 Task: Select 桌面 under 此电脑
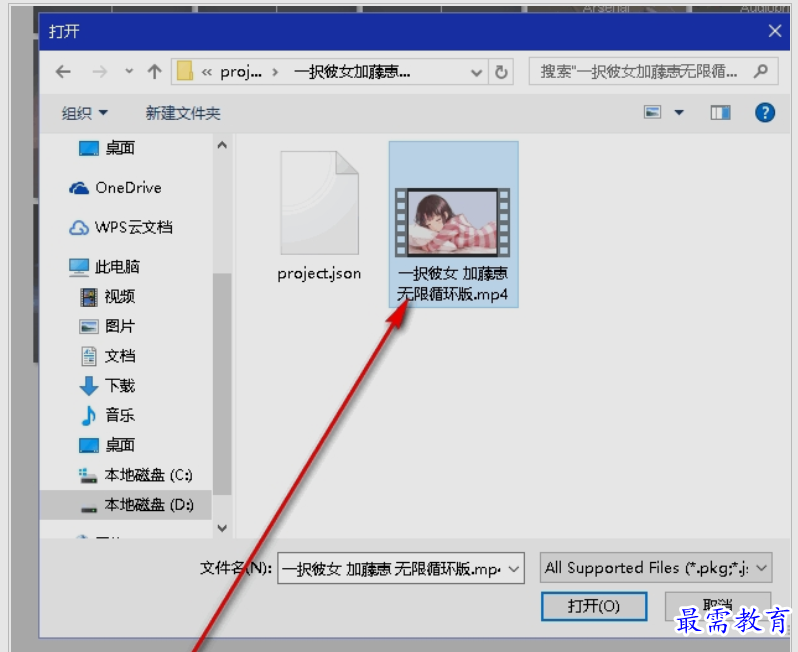point(120,445)
